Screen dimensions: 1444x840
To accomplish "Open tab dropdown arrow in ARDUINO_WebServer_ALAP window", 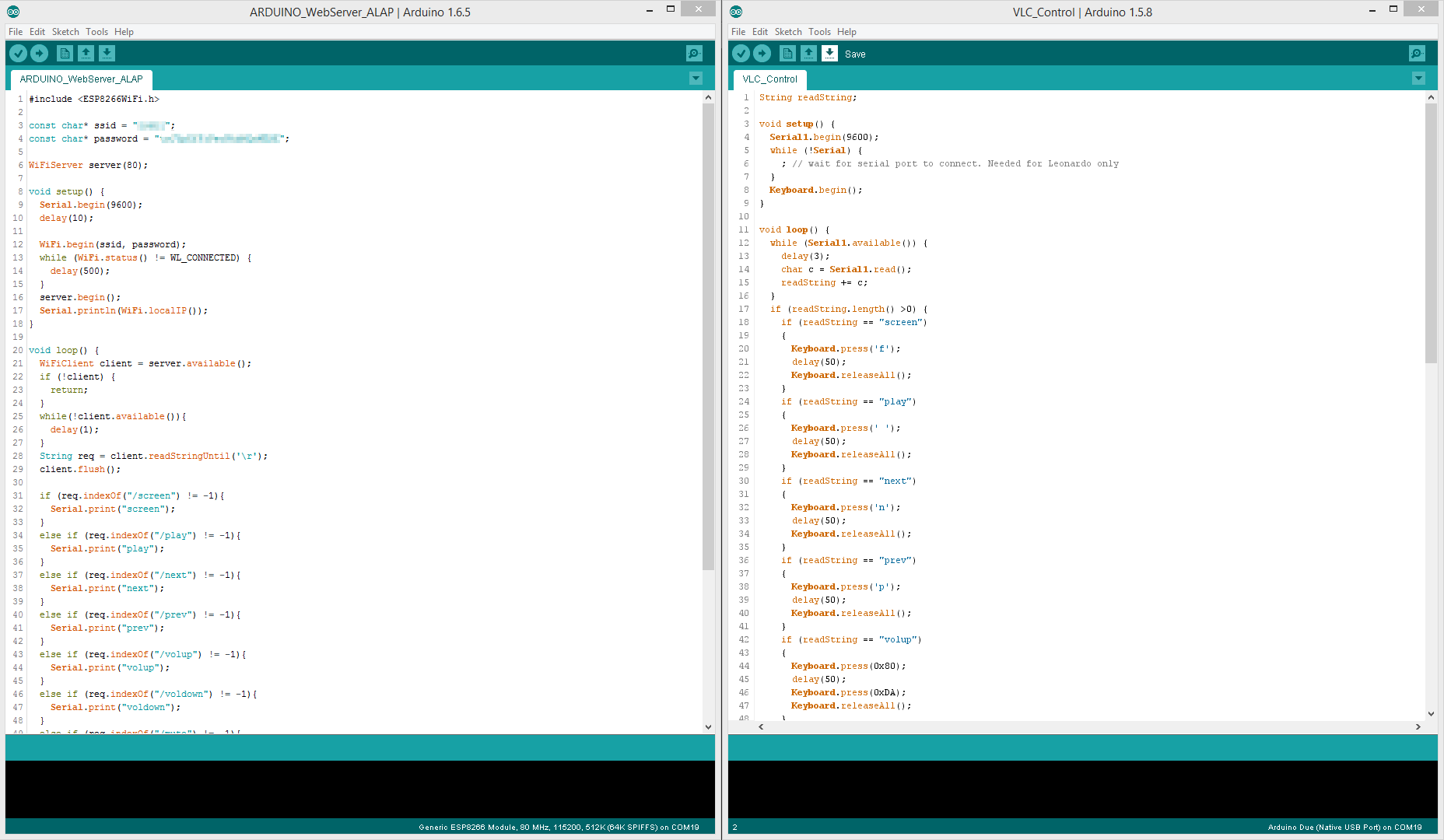I will pos(696,79).
